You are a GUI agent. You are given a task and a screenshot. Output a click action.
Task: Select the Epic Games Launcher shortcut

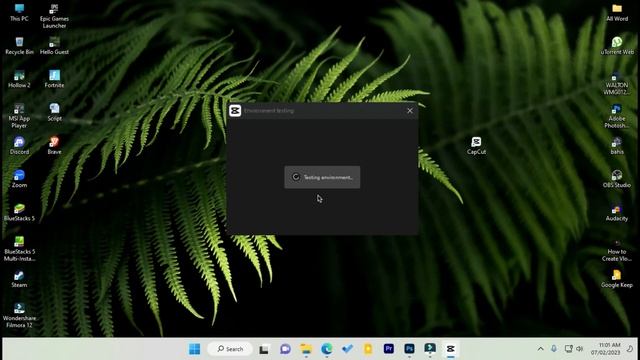coord(54,16)
